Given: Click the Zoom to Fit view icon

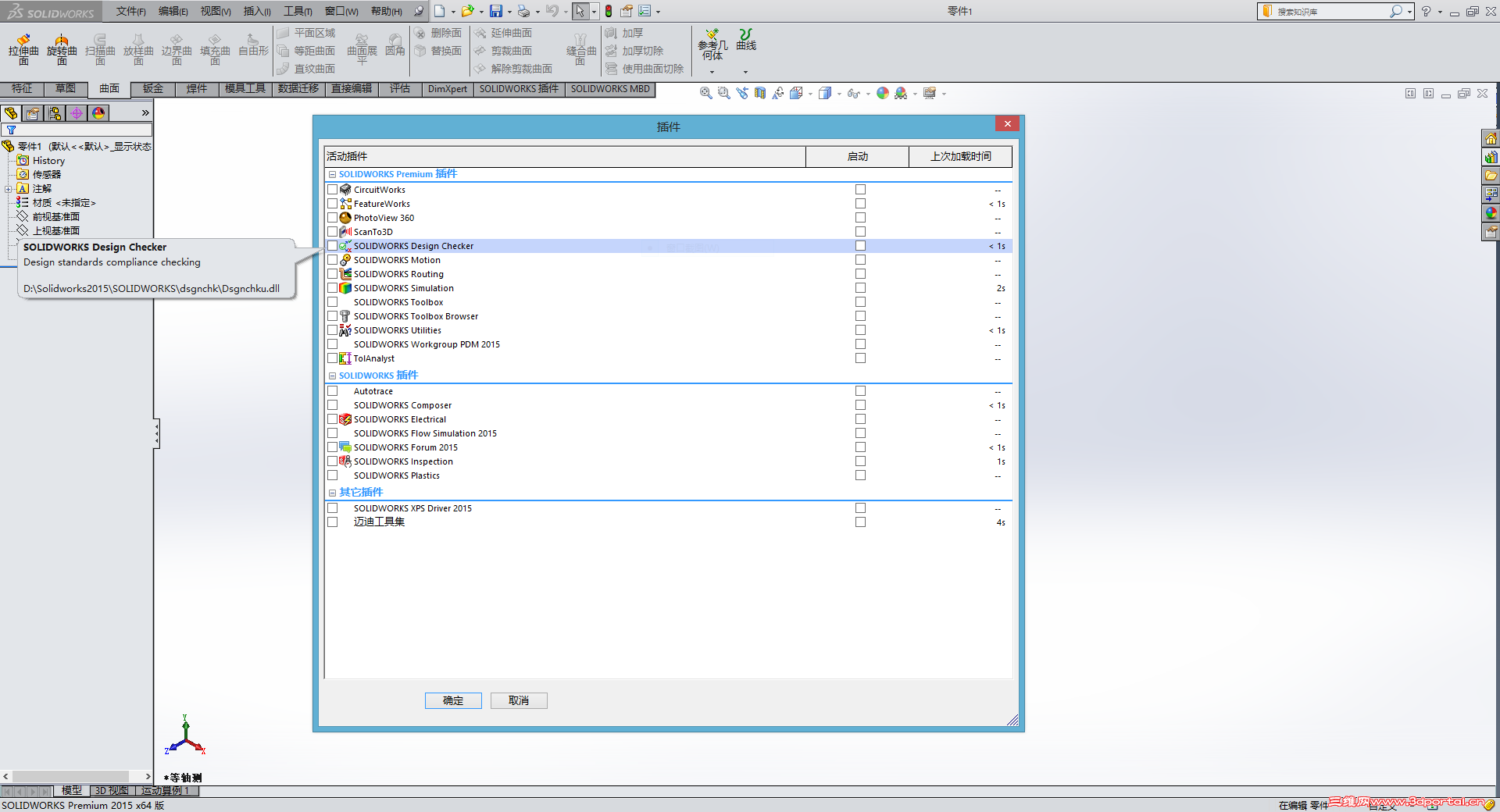Looking at the screenshot, I should pos(705,93).
